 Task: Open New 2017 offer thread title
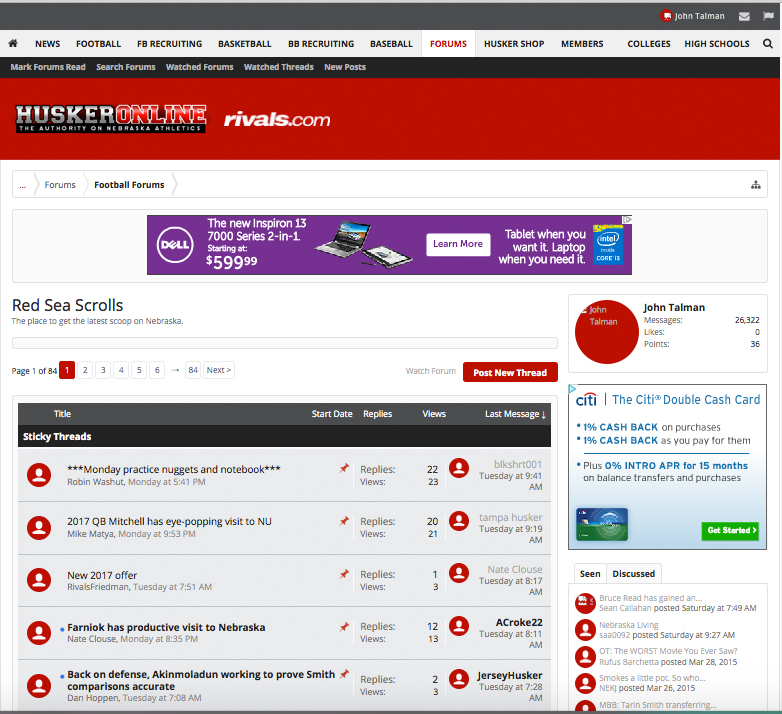click(x=102, y=575)
